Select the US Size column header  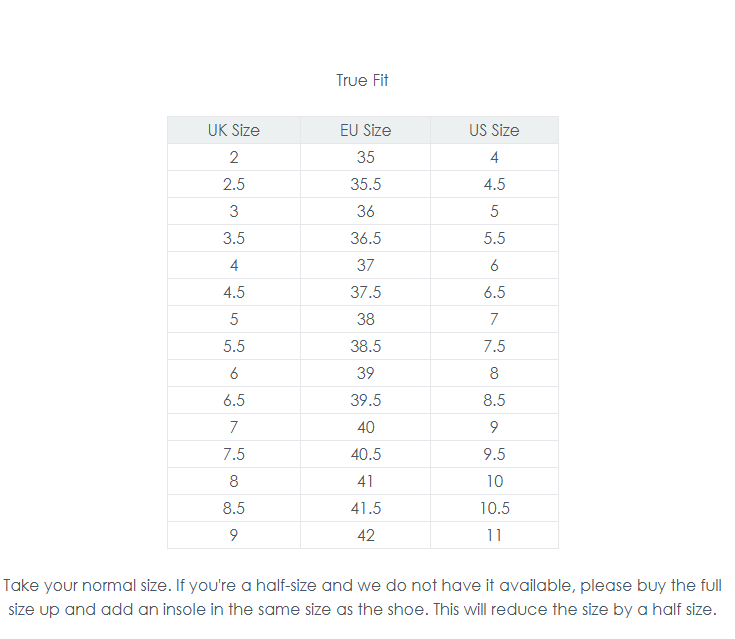coord(494,130)
